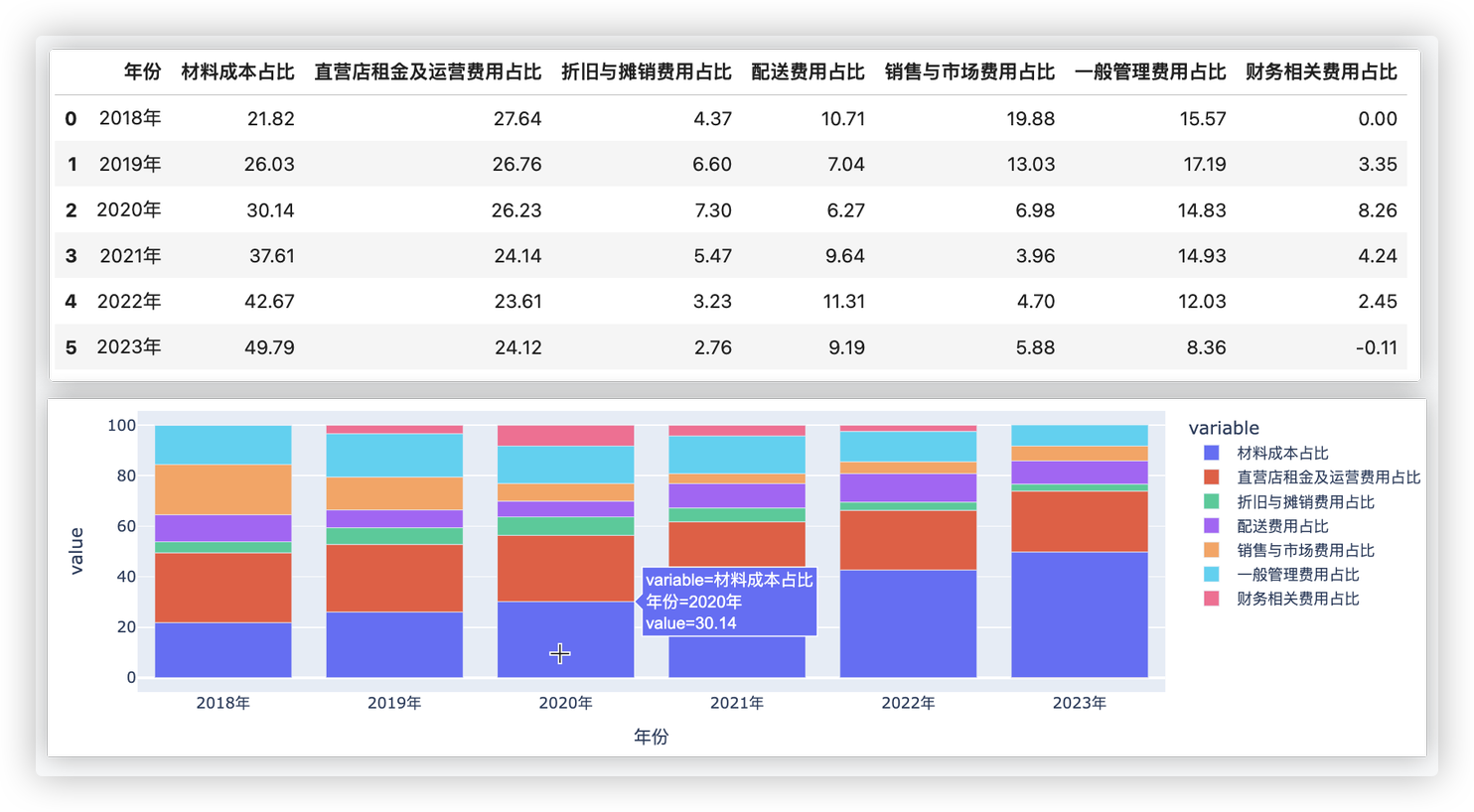The image size is (1474, 812).
Task: Click the blue 2023年 bar segment
Action: click(x=1079, y=614)
